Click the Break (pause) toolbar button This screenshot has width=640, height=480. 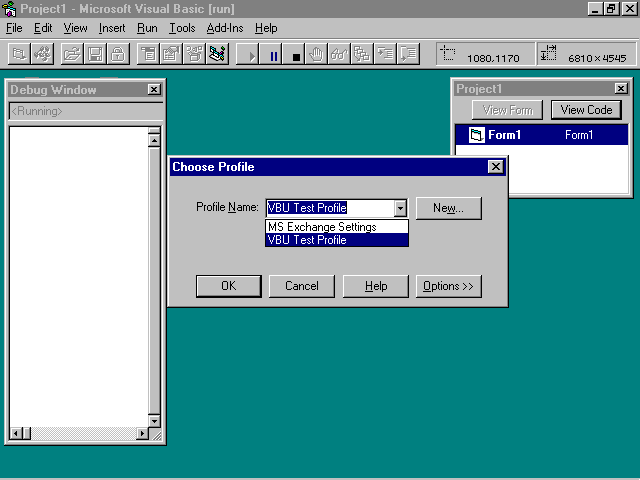pyautogui.click(x=274, y=55)
